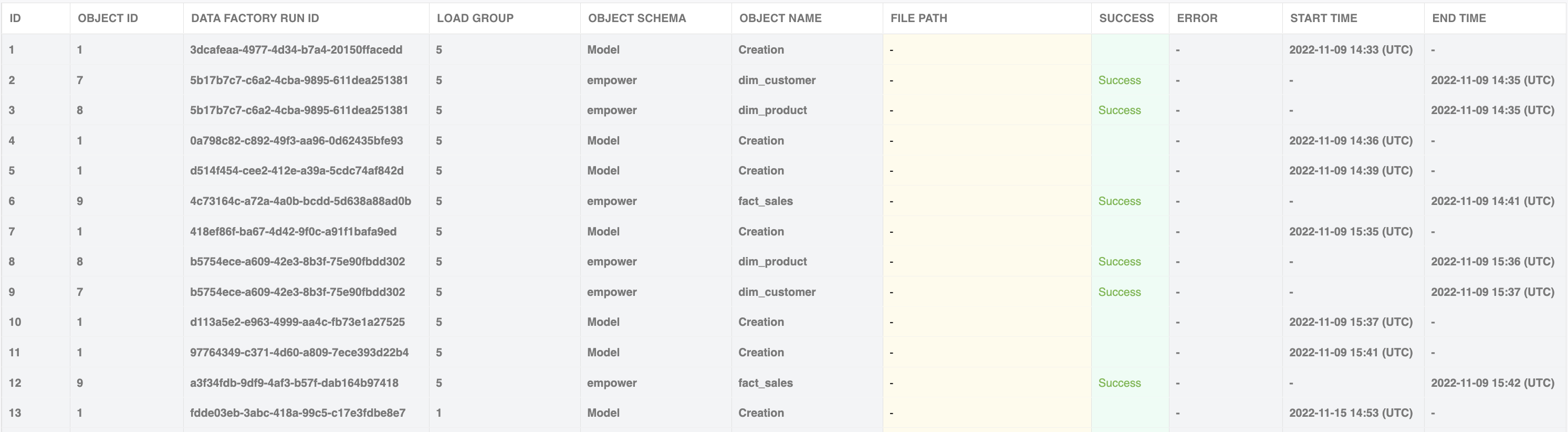Sort by START TIME column header
1568x432 pixels.
pos(1323,18)
